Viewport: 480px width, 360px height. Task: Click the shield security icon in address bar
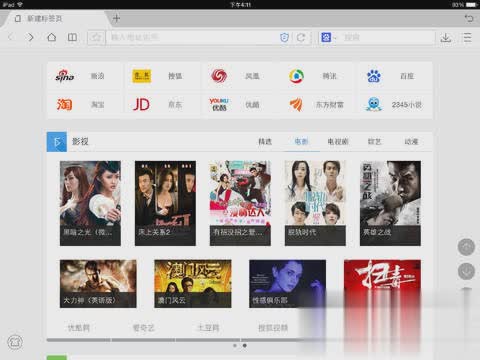click(x=284, y=37)
